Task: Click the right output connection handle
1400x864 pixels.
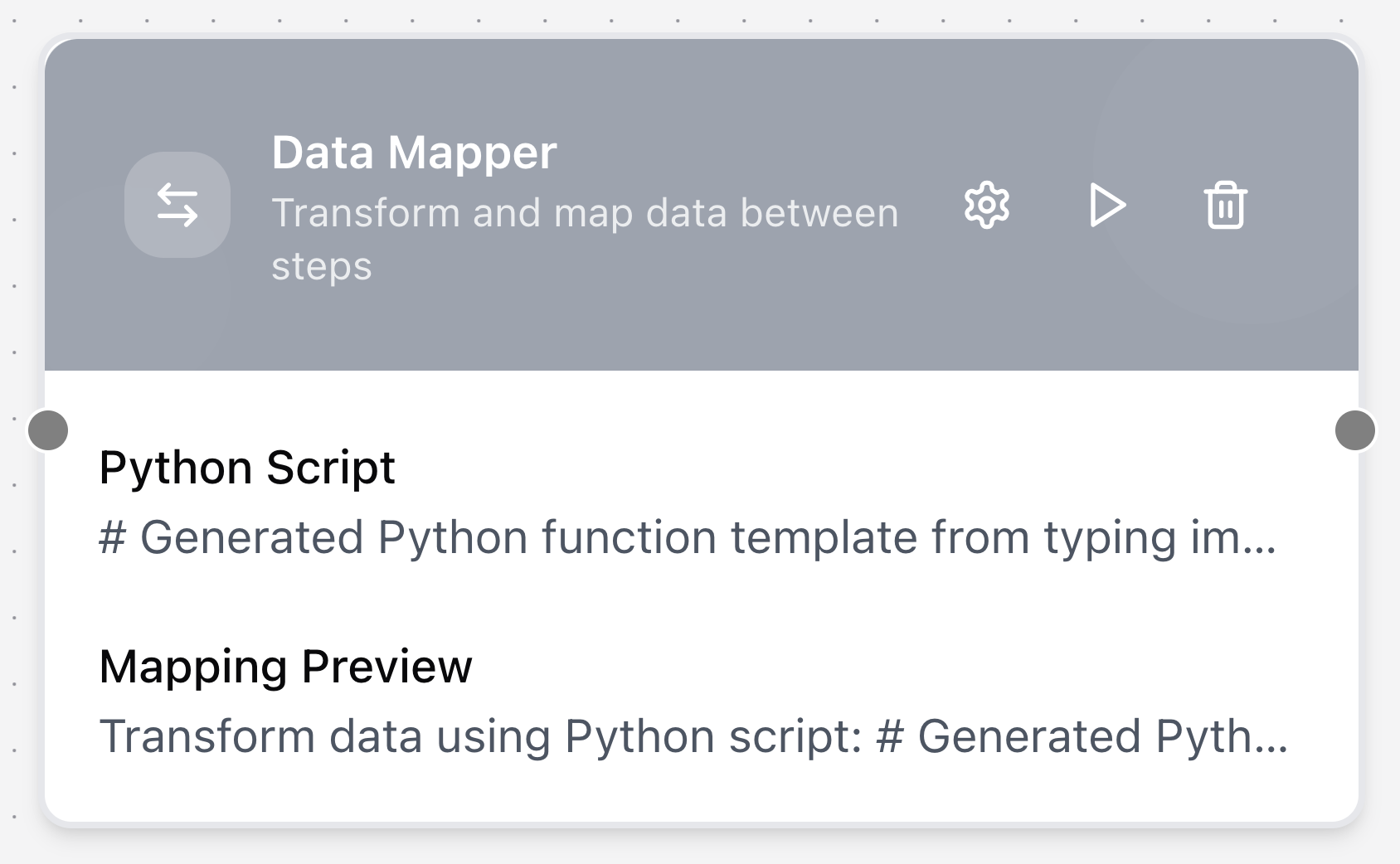Action: pyautogui.click(x=1354, y=430)
